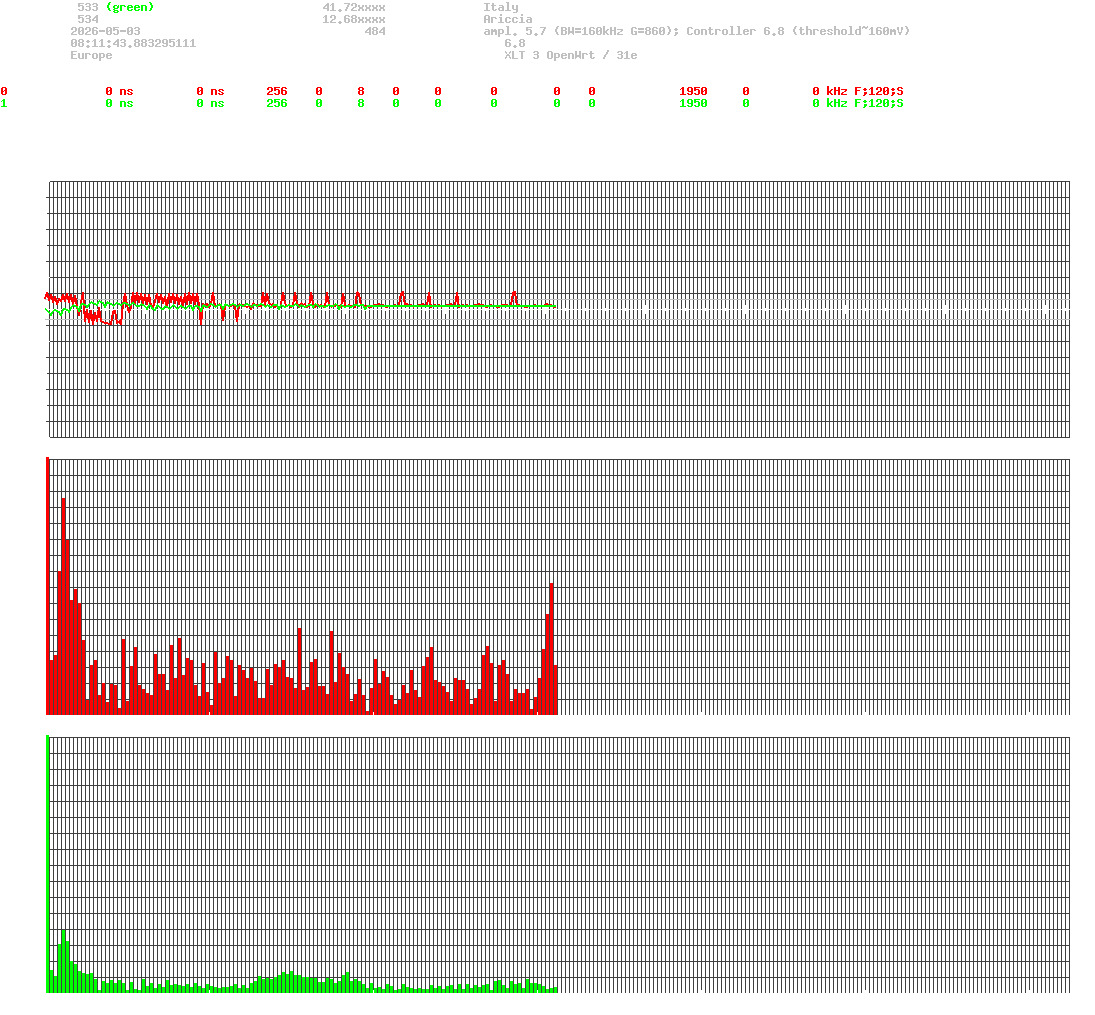Click the red '0 kHz F;120;S' text

[x=858, y=92]
